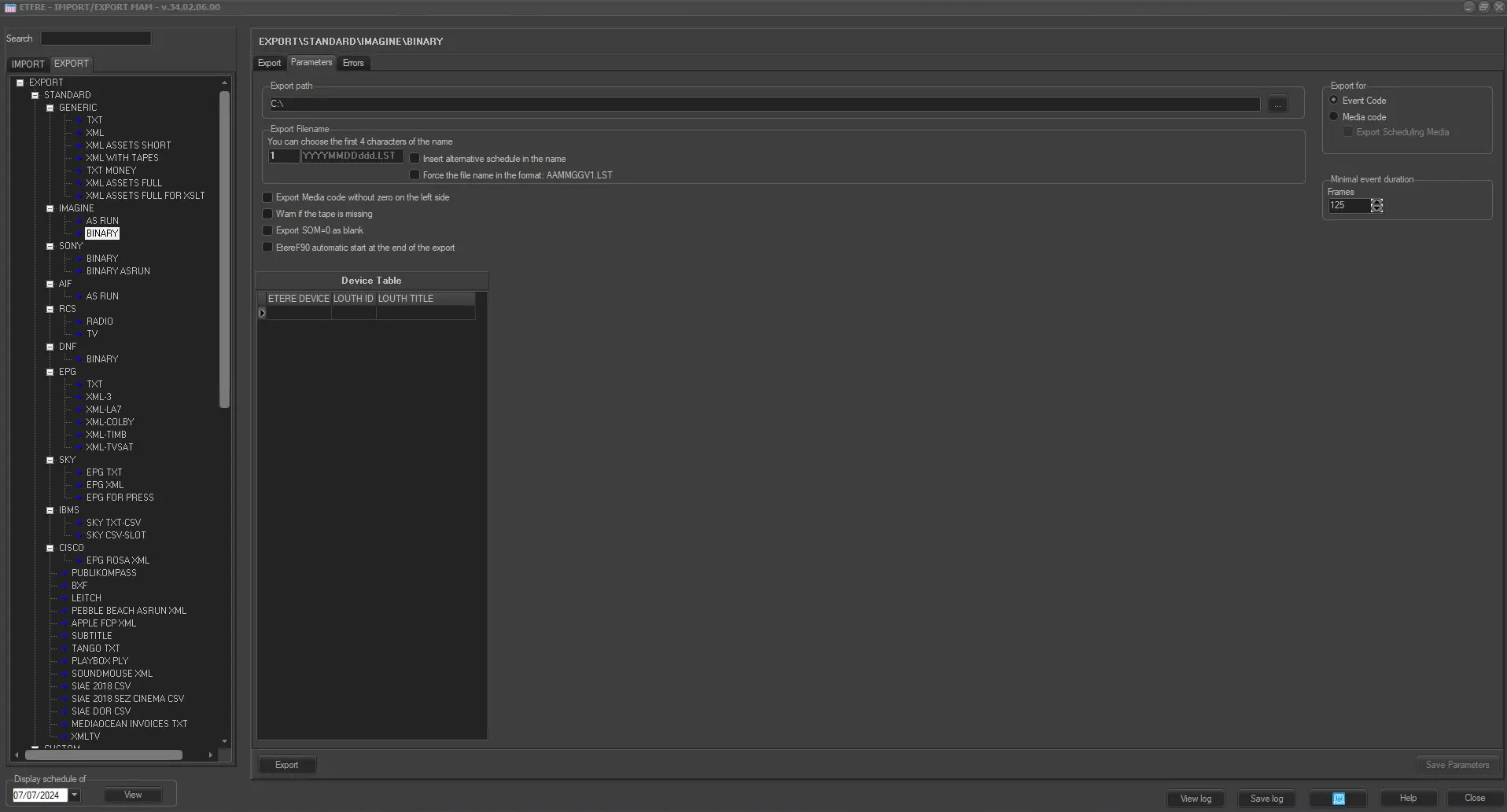Click the arrow icon next to TXT MONEY
Screen dimensions: 1507x812
[x=79, y=171]
